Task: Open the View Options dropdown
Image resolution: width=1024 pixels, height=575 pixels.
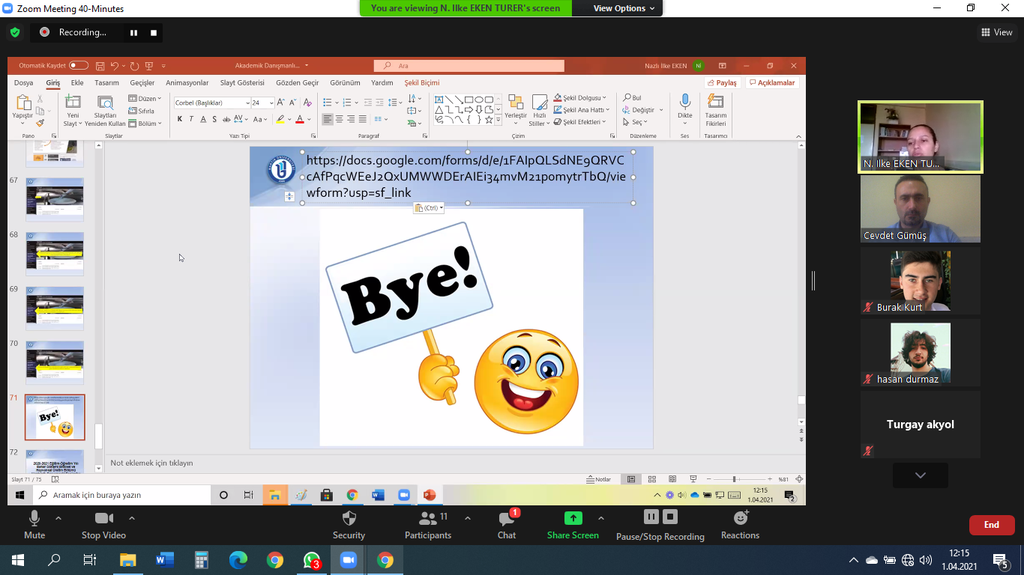Action: [x=623, y=8]
